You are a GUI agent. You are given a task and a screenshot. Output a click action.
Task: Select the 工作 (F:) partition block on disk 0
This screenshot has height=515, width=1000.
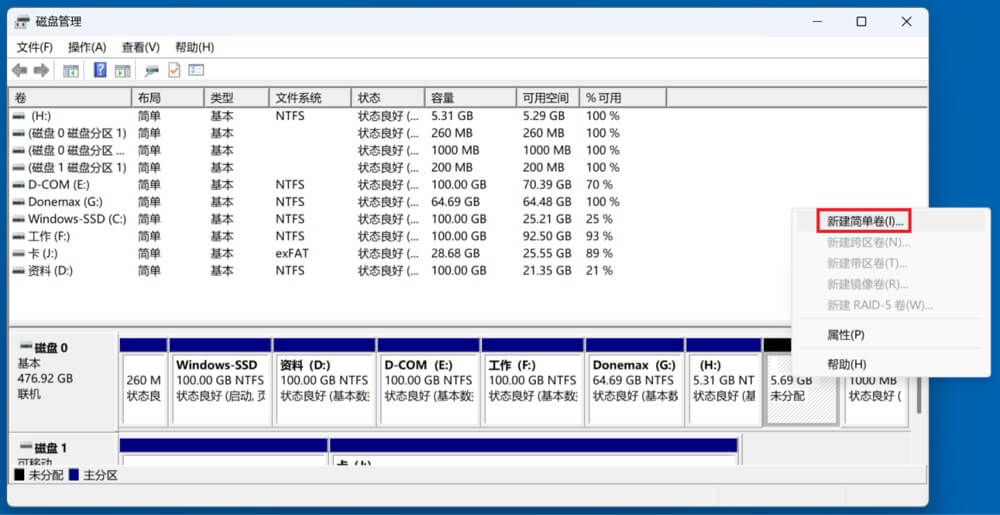pos(531,381)
